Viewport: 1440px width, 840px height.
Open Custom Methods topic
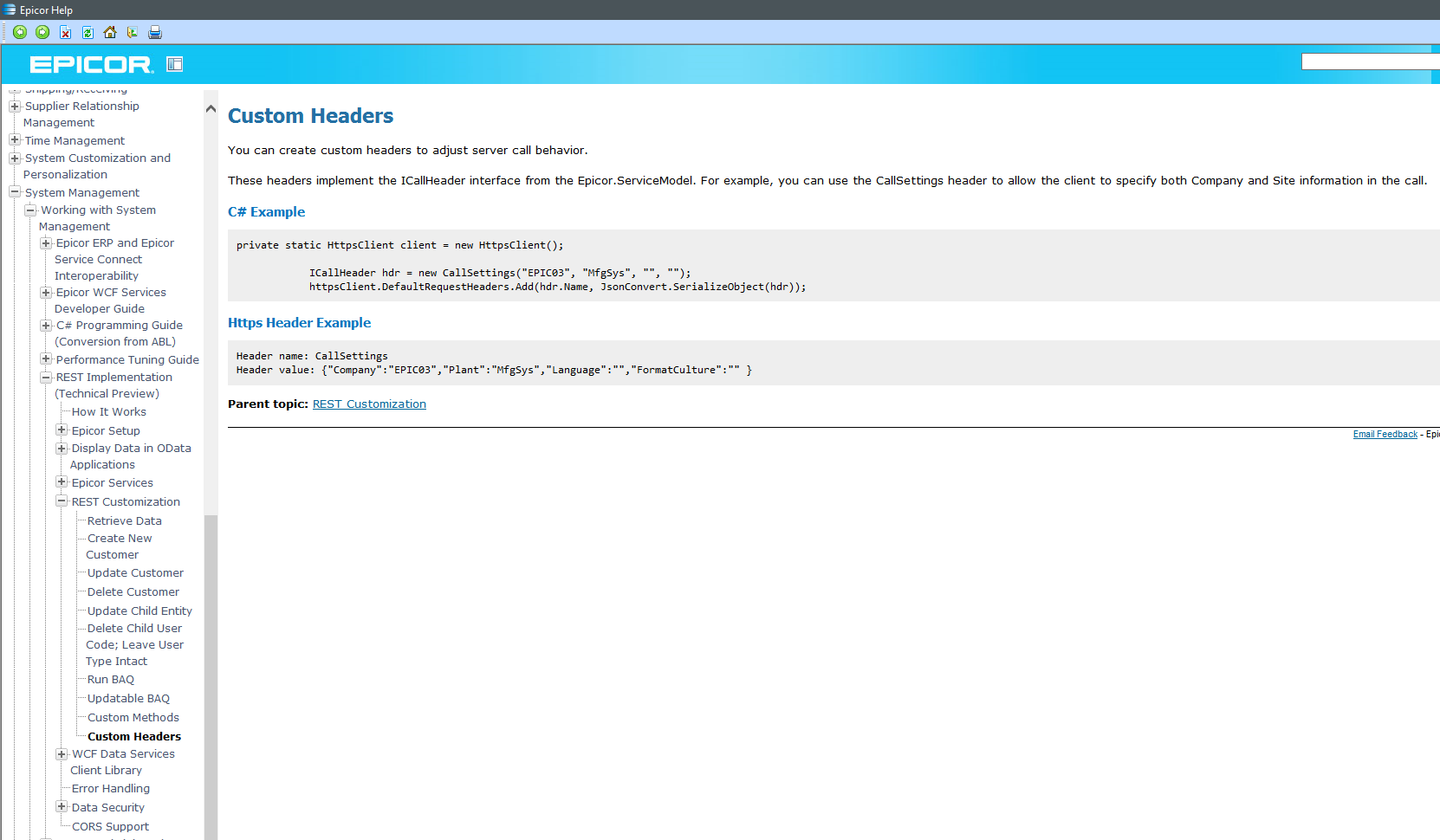[x=133, y=718]
